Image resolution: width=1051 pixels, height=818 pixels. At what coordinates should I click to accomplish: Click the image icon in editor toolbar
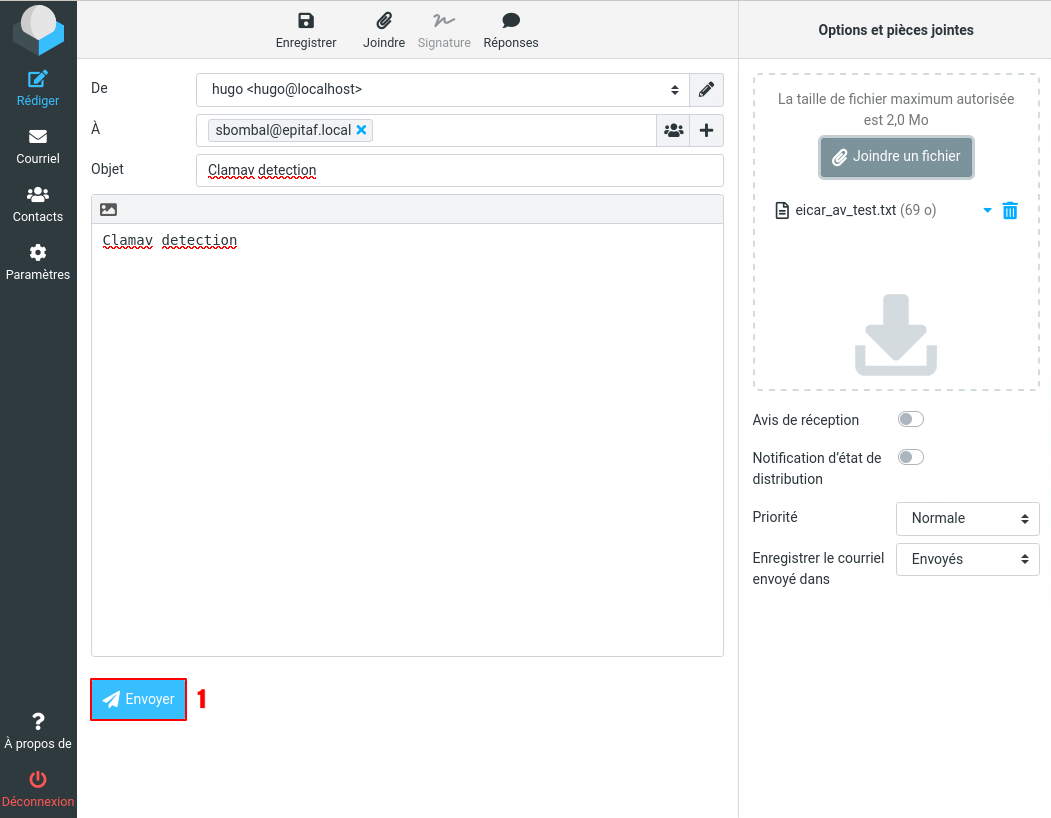pyautogui.click(x=109, y=210)
